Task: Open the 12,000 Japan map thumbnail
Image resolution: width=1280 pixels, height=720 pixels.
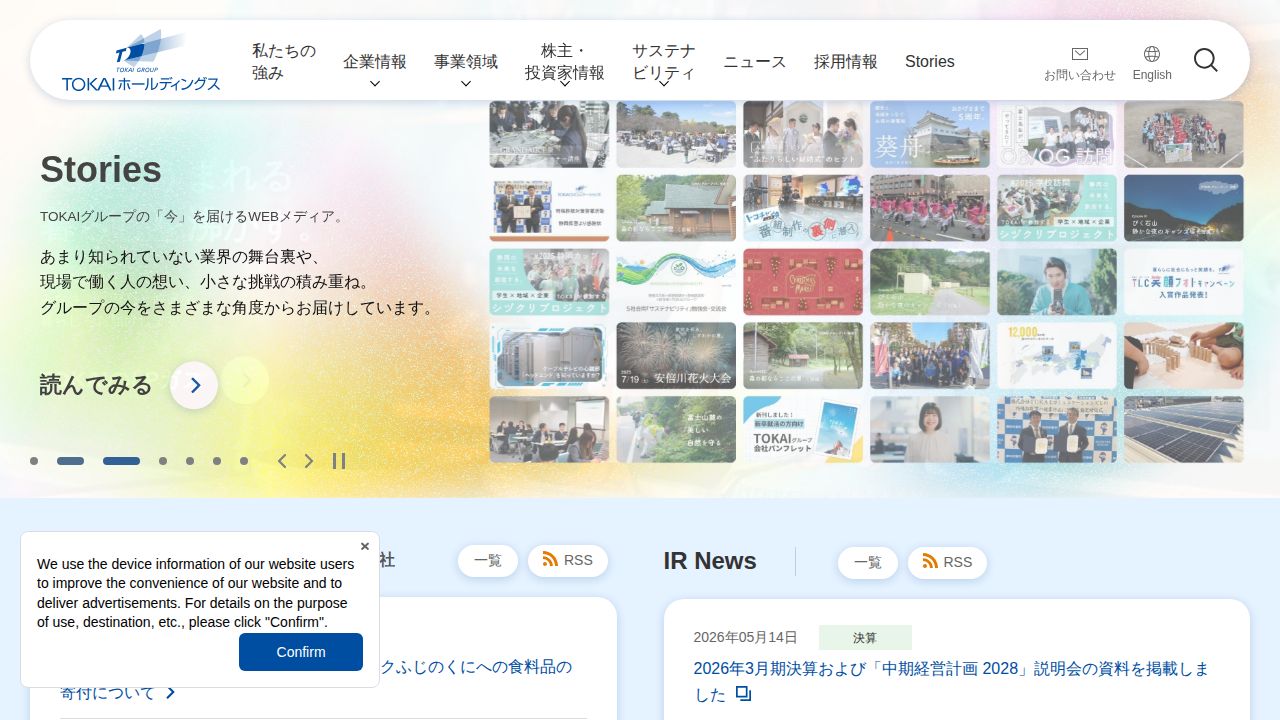Action: point(1057,356)
